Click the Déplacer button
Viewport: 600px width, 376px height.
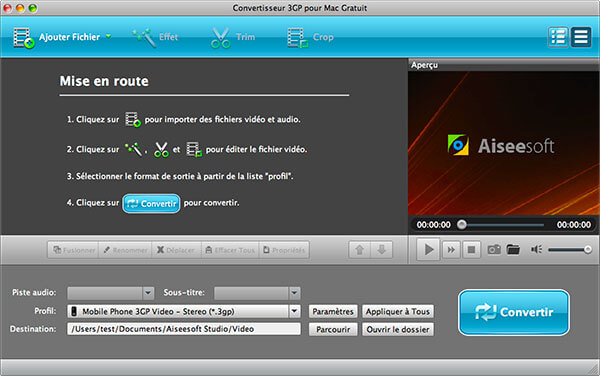click(176, 250)
